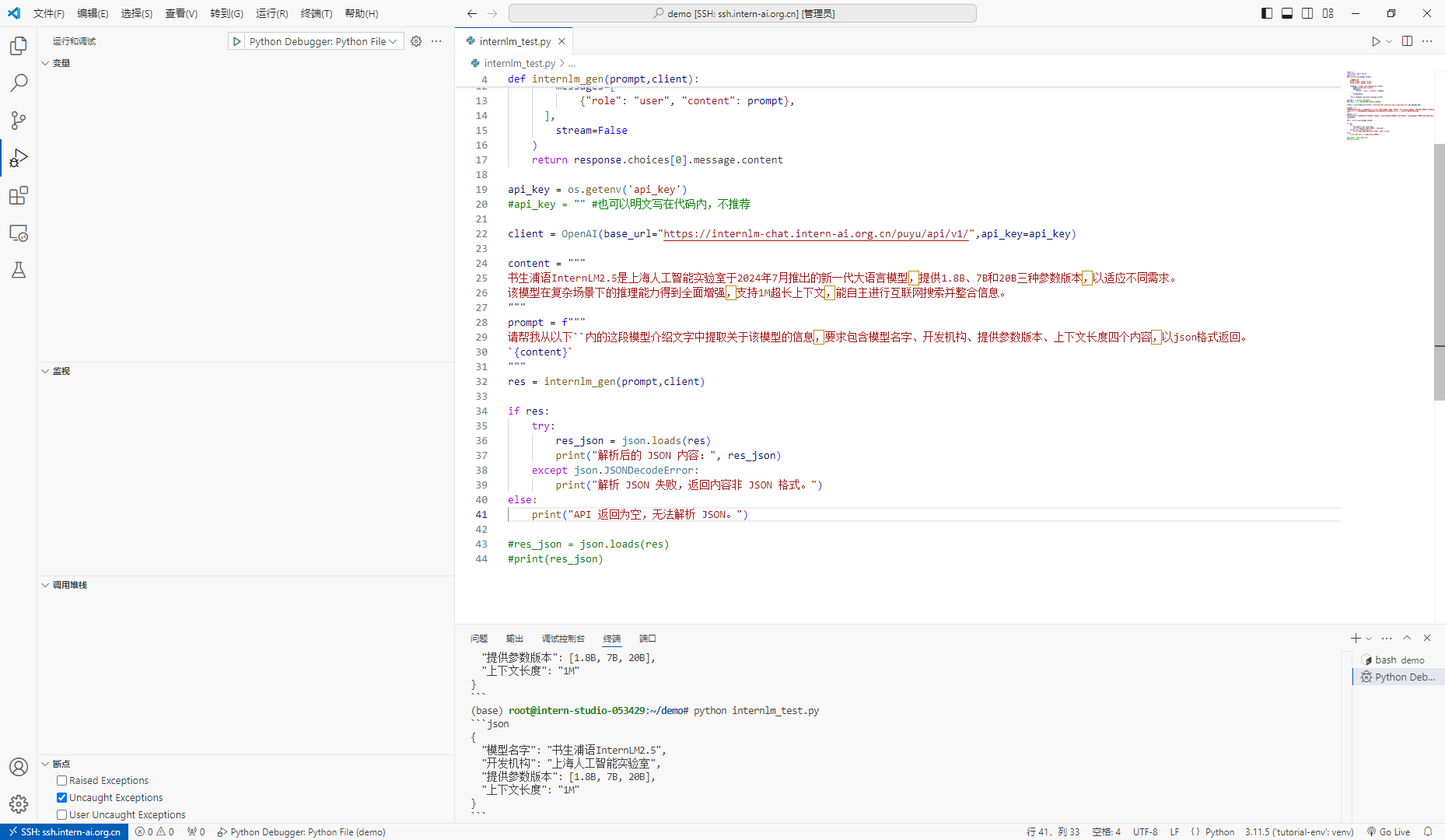Open notifications bell in status bar

coord(1428,831)
